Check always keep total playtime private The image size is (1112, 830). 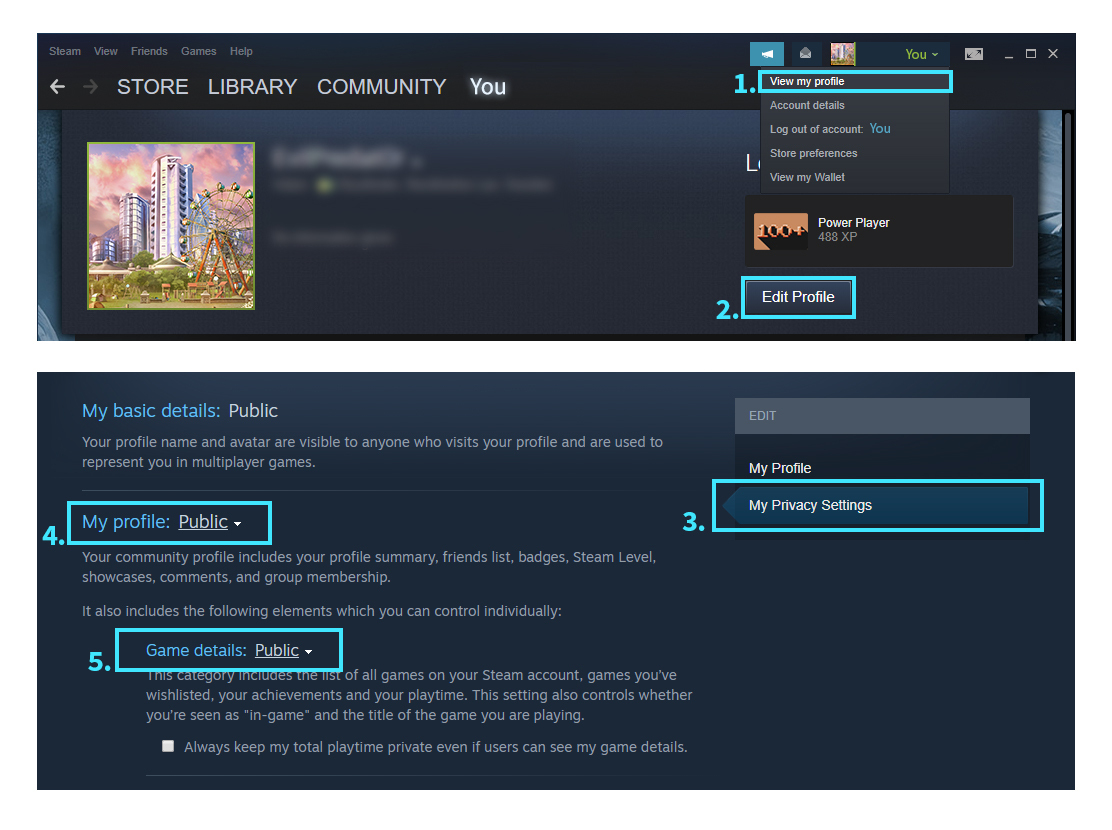coord(168,746)
